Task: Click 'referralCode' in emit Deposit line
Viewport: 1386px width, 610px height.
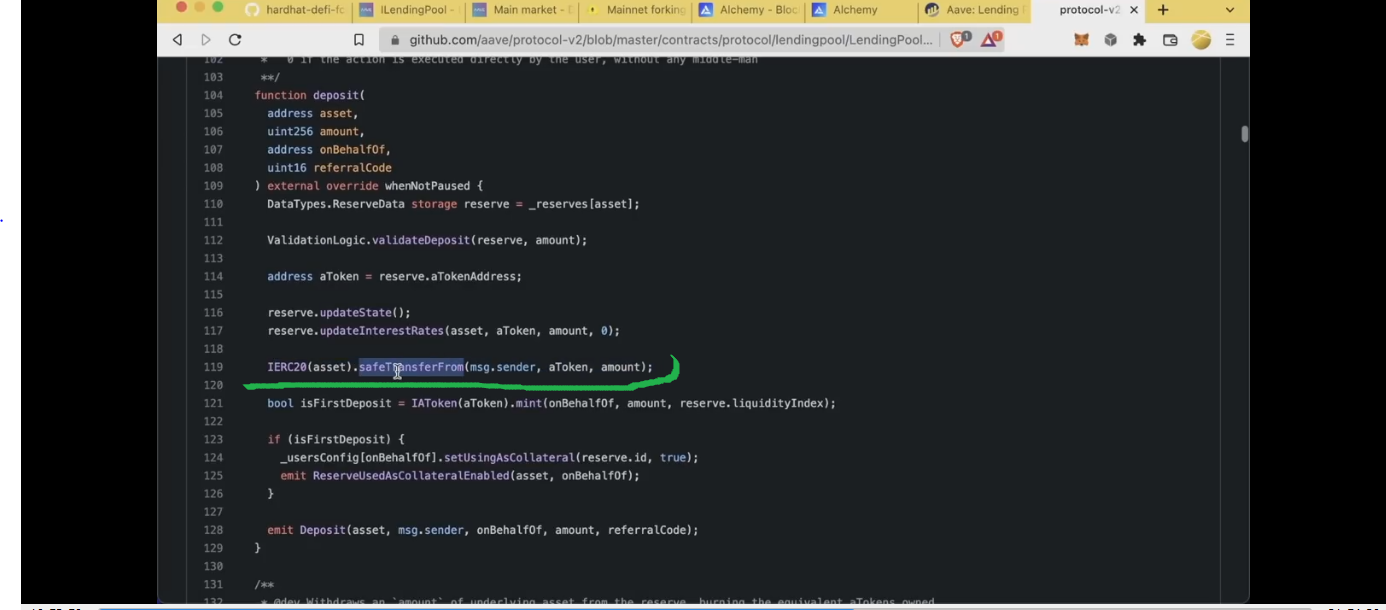Action: (647, 530)
